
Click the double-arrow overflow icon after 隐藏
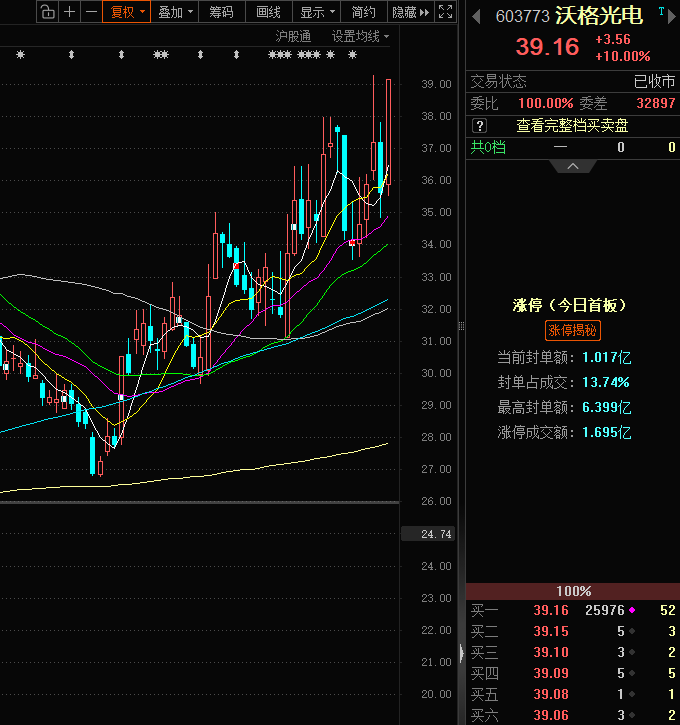[x=424, y=12]
